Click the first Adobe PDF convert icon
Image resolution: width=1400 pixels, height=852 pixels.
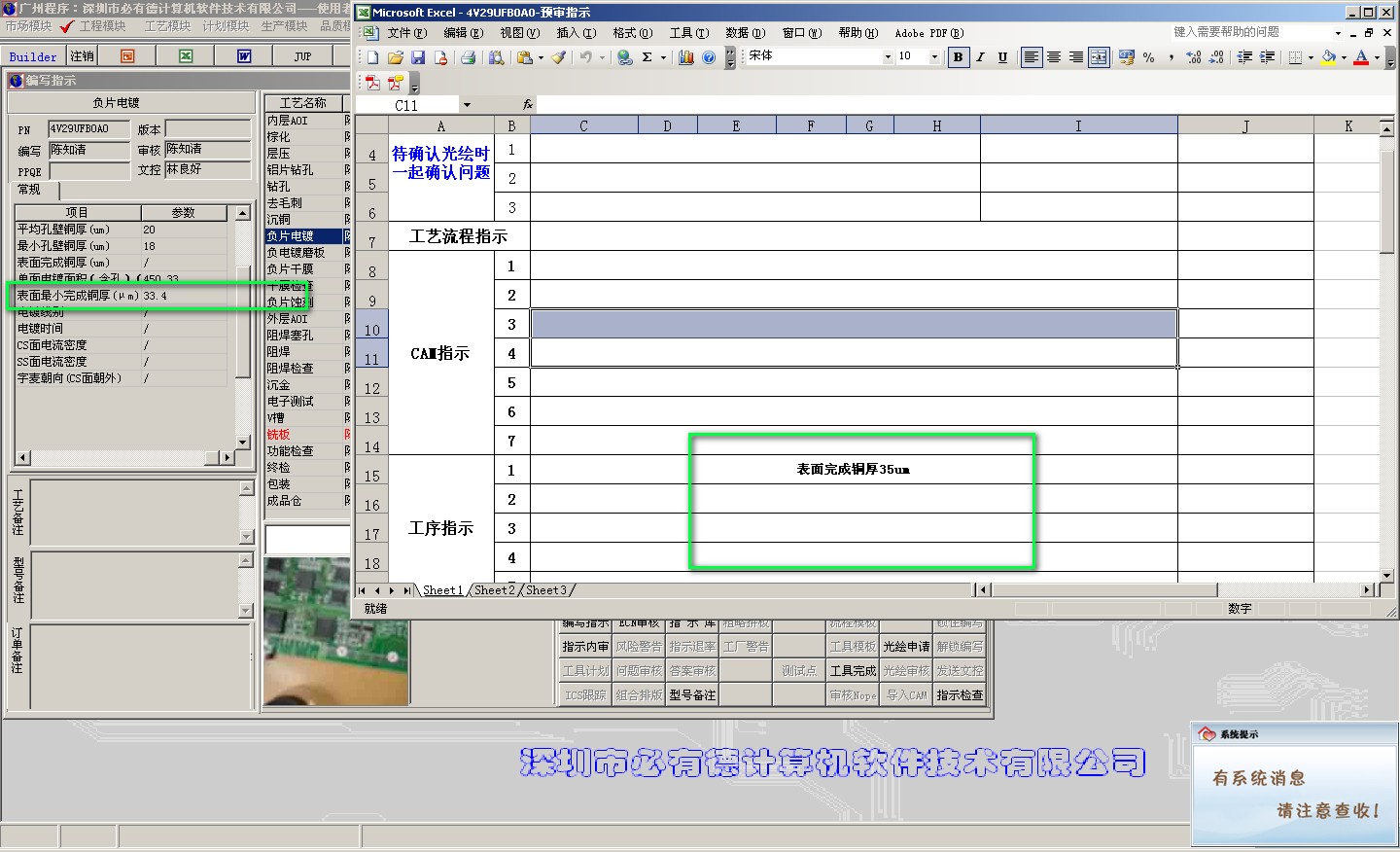[372, 84]
